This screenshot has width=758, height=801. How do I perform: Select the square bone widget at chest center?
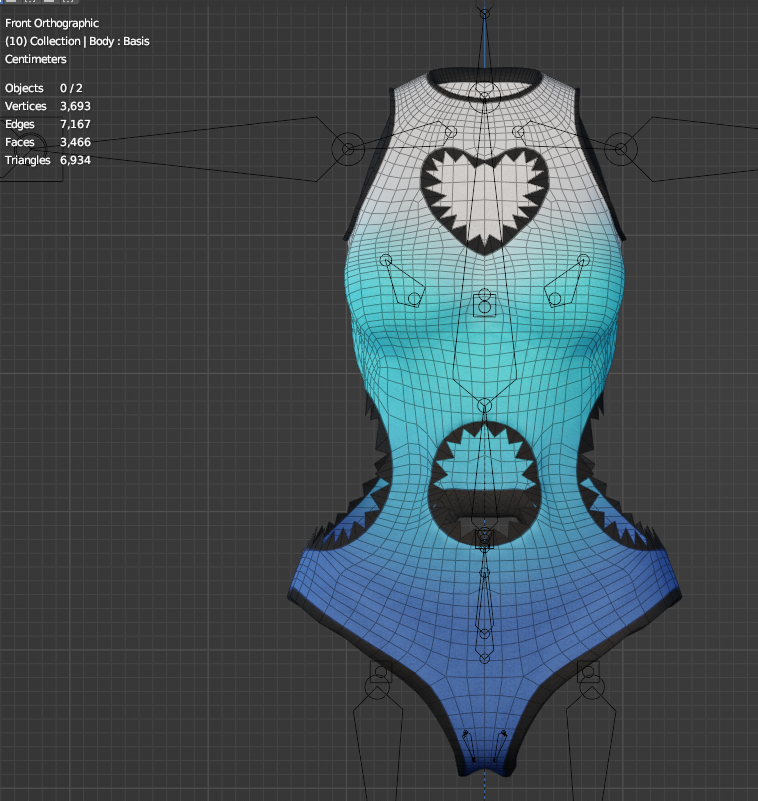tap(484, 305)
